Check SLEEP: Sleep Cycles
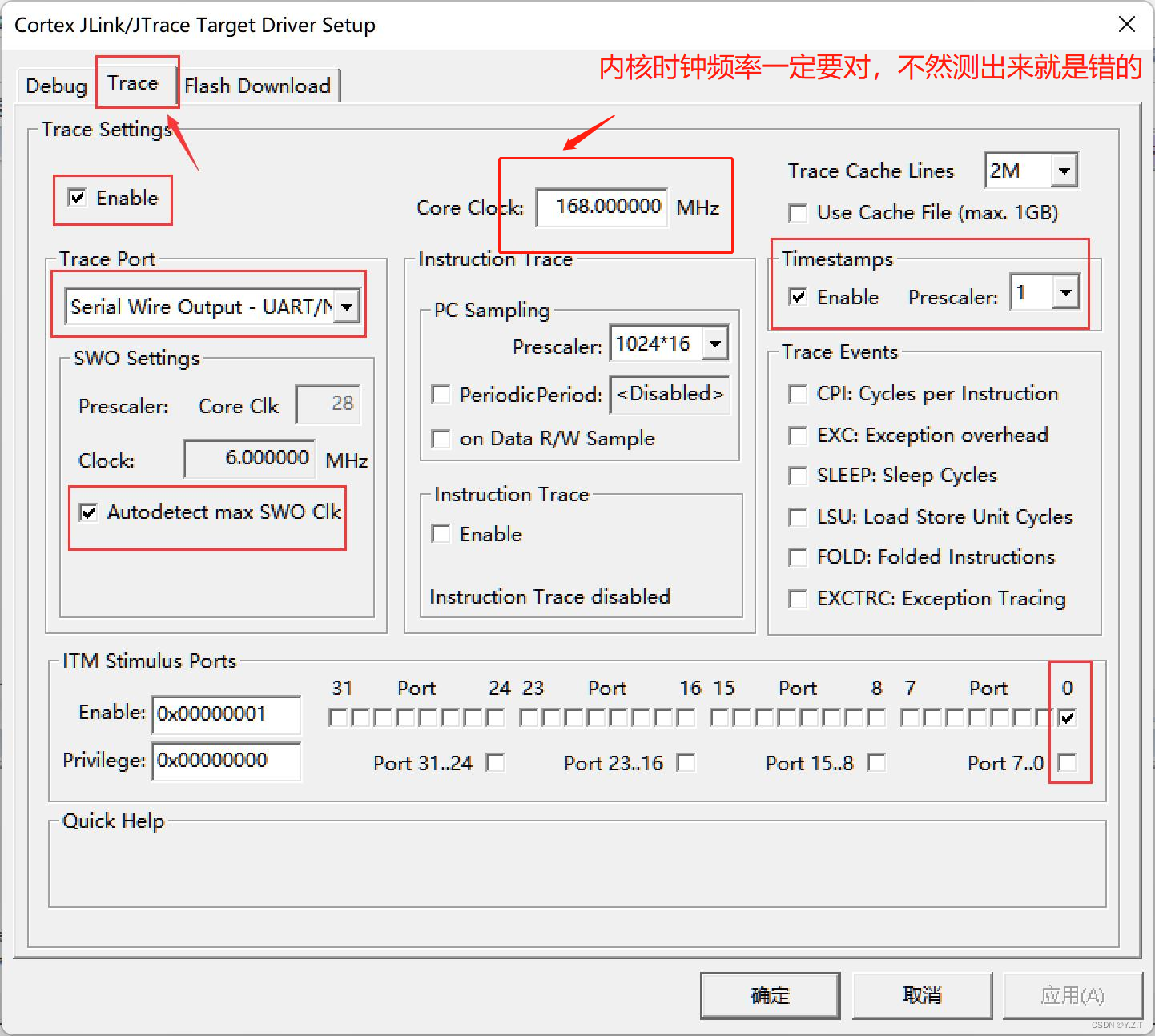Viewport: 1155px width, 1036px height. pyautogui.click(x=798, y=476)
